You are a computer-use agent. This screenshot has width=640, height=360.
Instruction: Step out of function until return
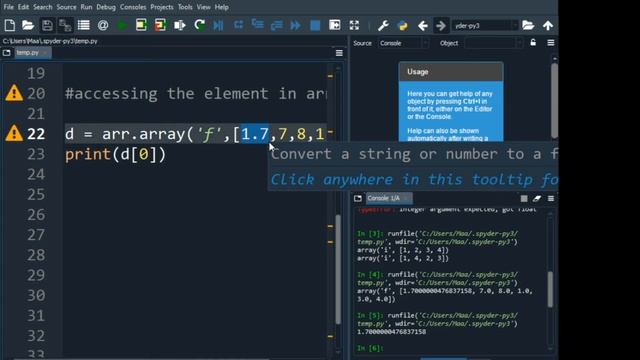pyautogui.click(x=277, y=25)
